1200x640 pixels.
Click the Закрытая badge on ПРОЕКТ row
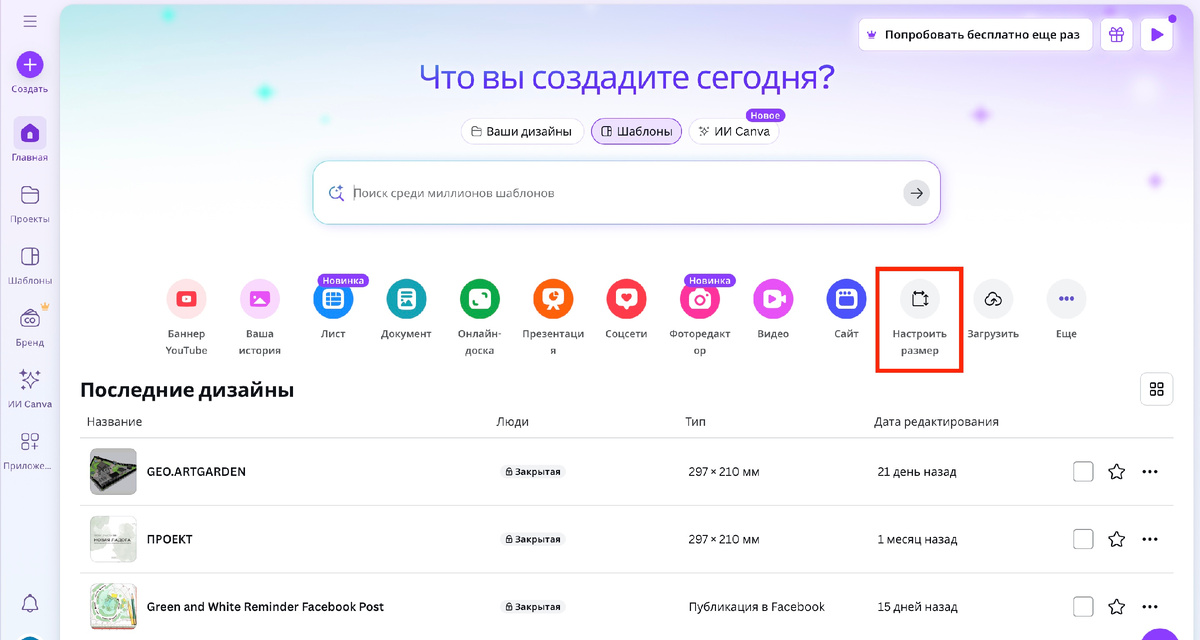[x=533, y=539]
